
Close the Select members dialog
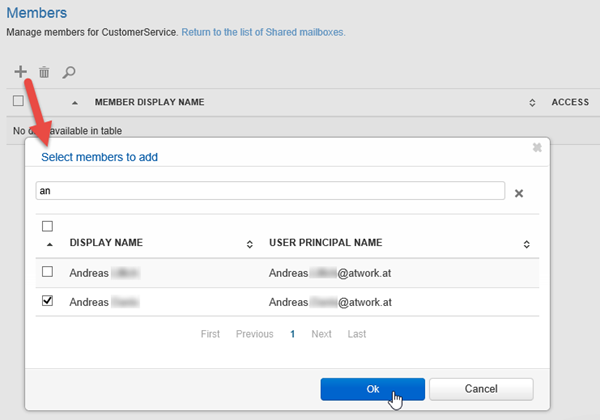click(x=537, y=147)
